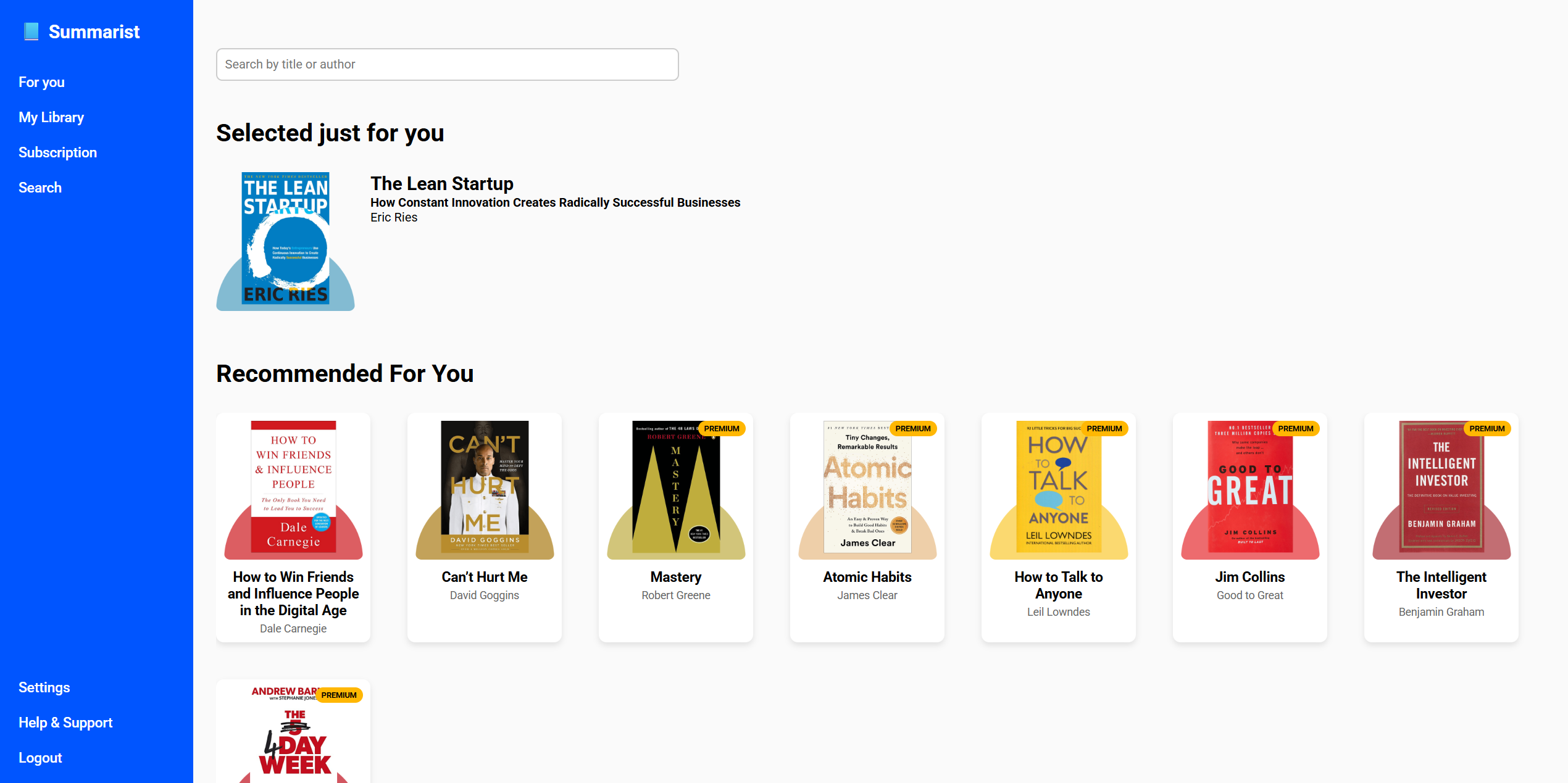Open the Subscription page
Screen dimensions: 1568x783
pos(57,152)
